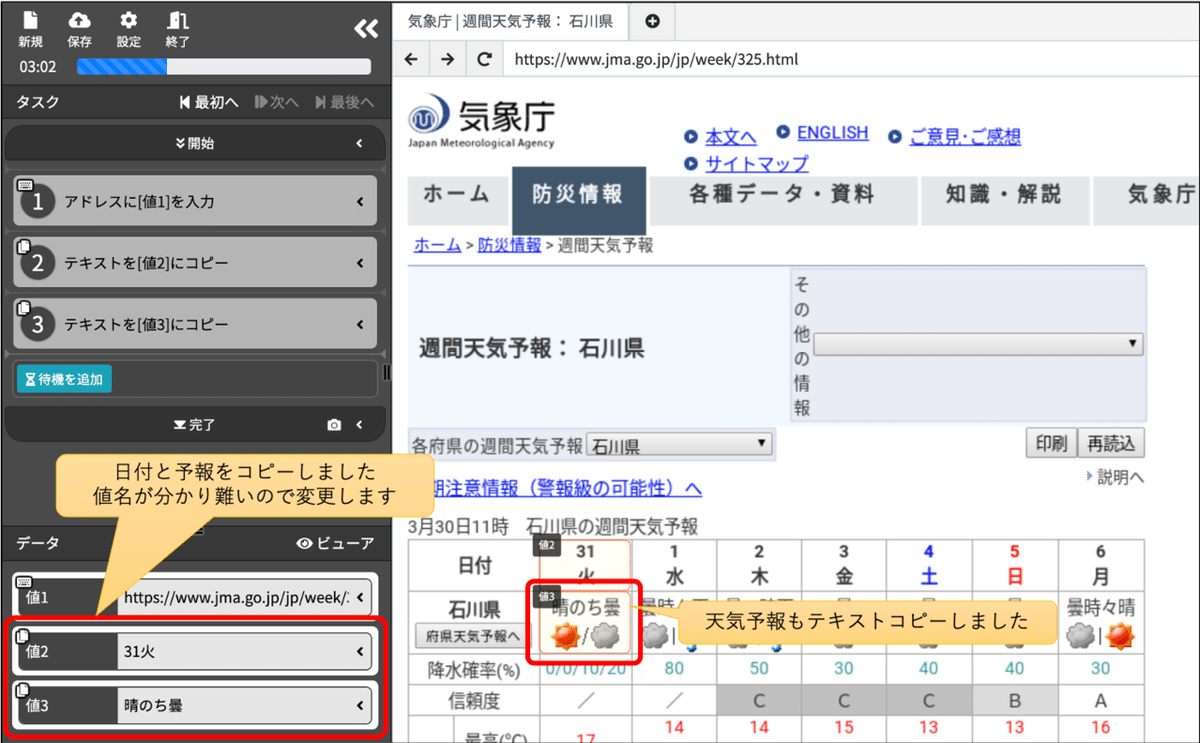Click the 待機を追加 button
Screen dimensions: 1200x743
63,380
